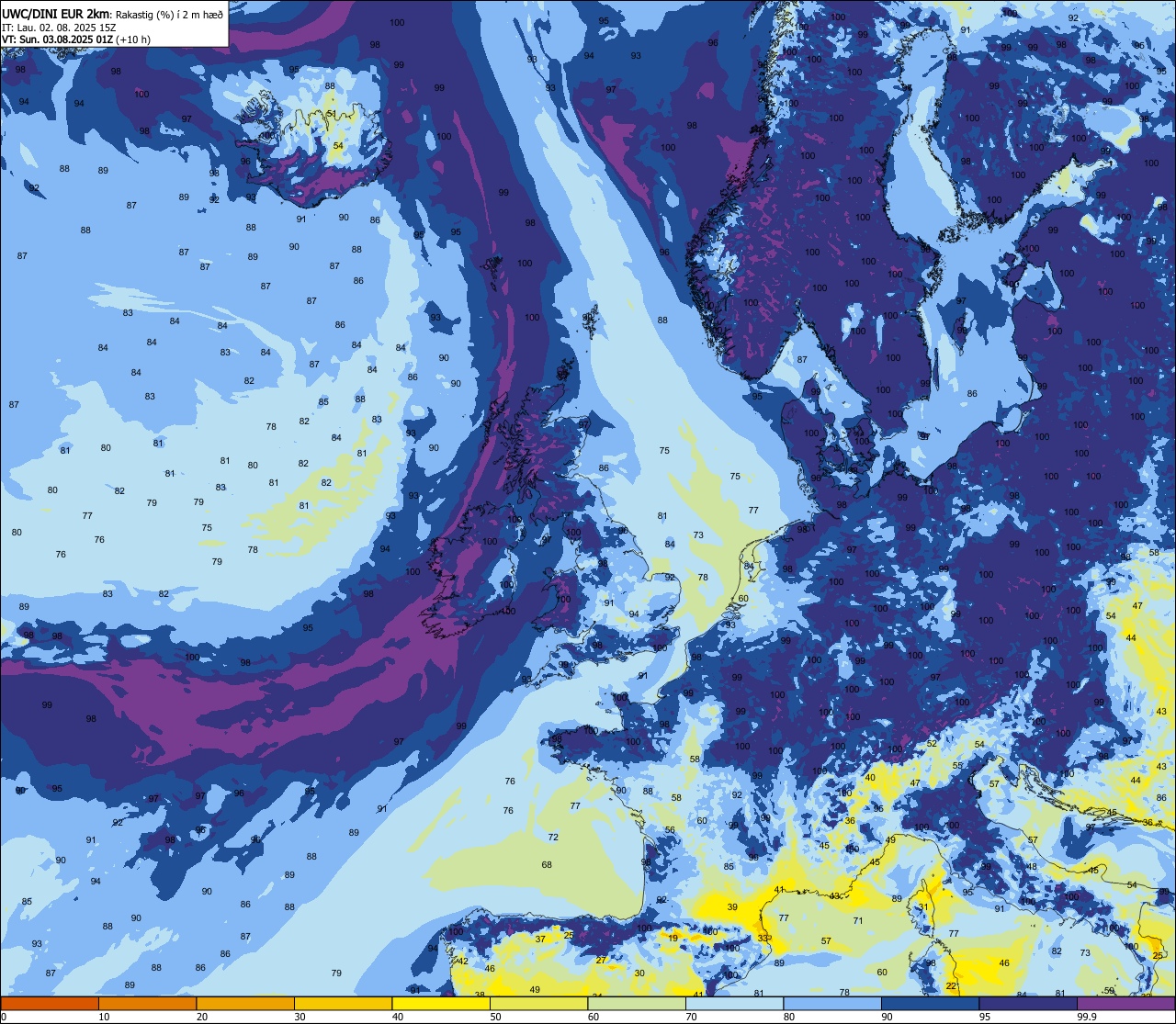Select the darkest orange legend swatch below 10
This screenshot has height=1024, width=1176.
point(50,1003)
